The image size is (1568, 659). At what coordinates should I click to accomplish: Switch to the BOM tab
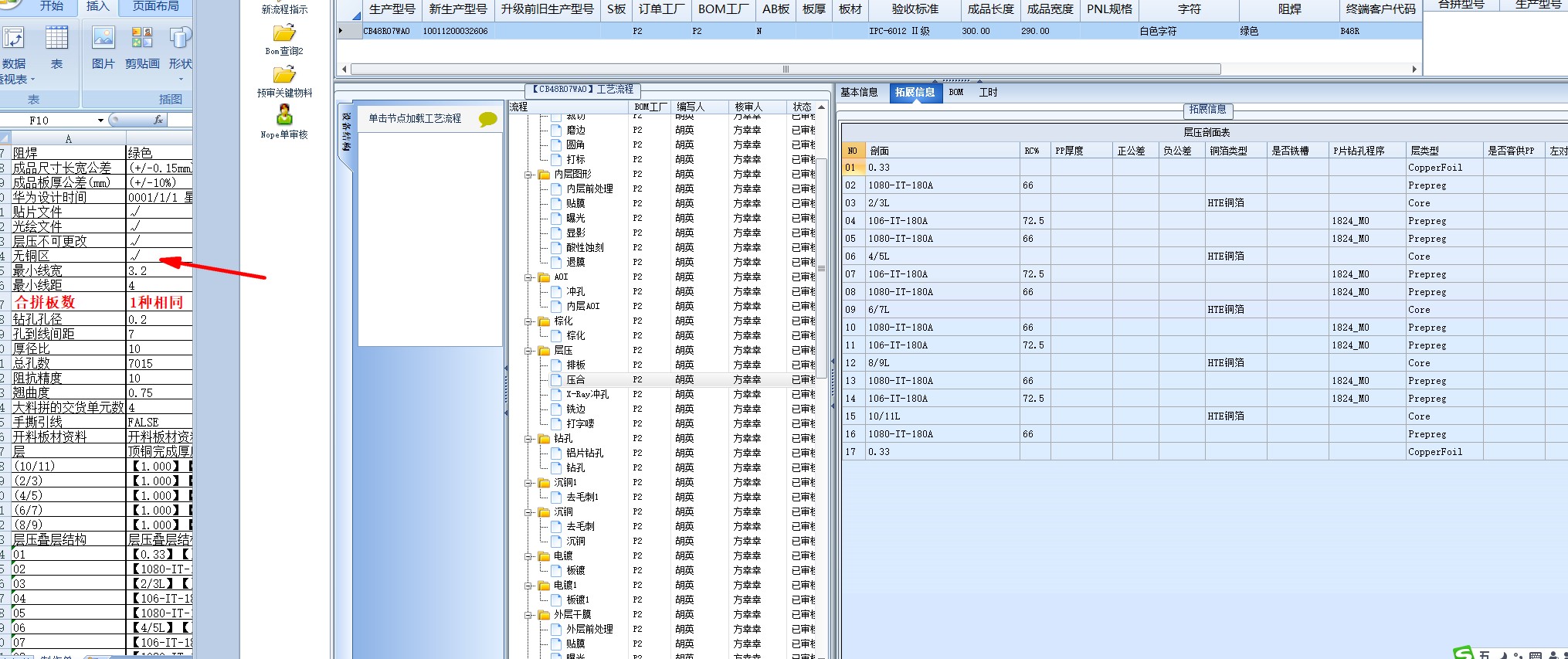tap(956, 93)
